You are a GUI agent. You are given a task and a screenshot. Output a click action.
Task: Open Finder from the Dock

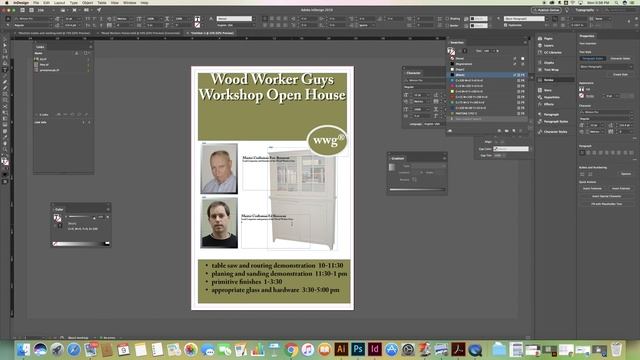click(23, 350)
